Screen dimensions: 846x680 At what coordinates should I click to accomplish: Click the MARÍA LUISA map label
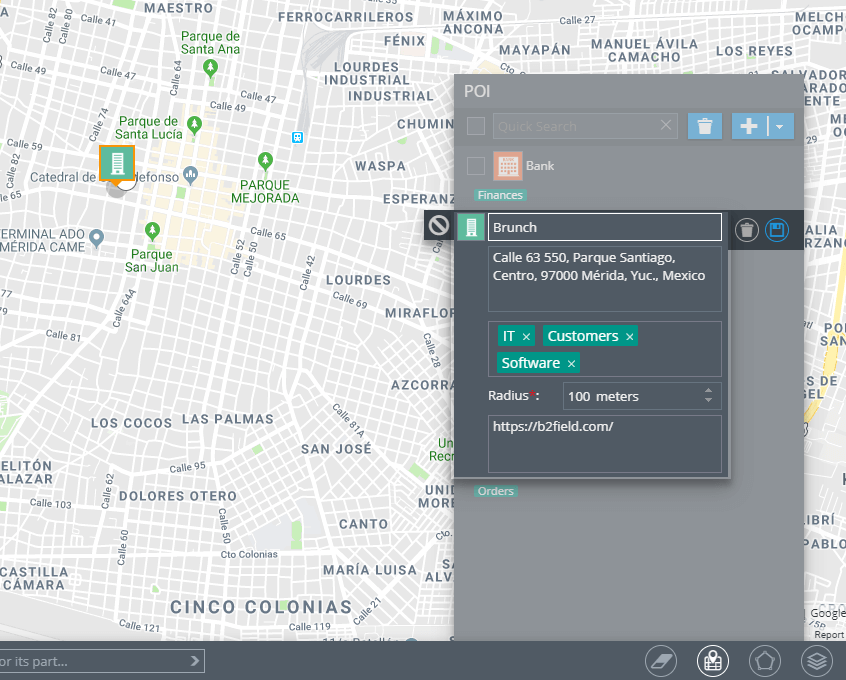[x=370, y=570]
